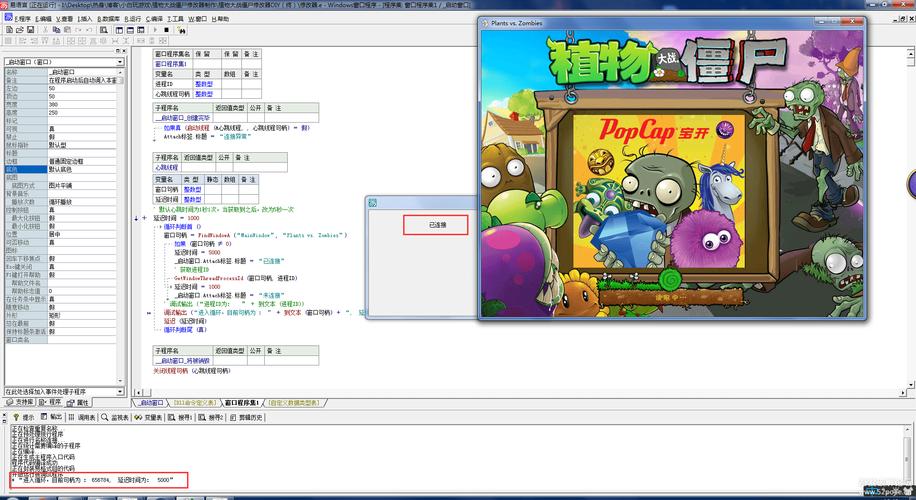The image size is (916, 500).
Task: Click the _启动窗口_将被销毁 subroutine name
Action: [x=183, y=361]
